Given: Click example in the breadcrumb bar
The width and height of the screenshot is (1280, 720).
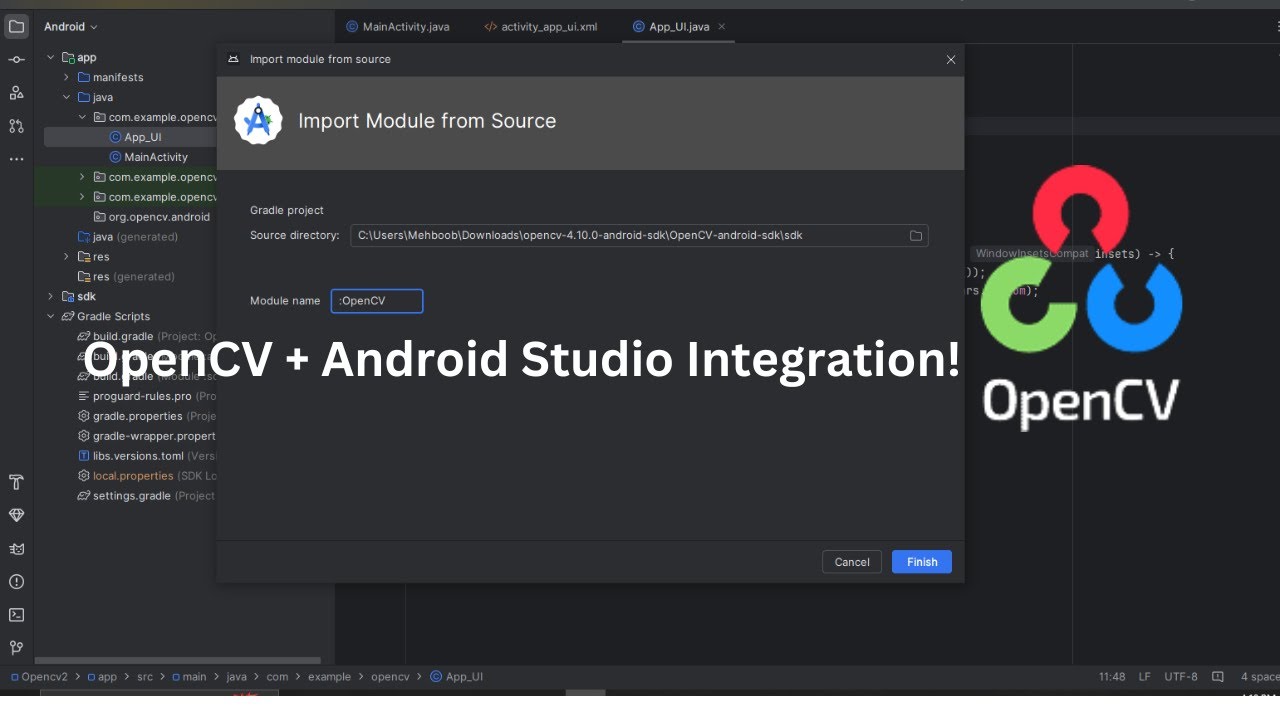Looking at the screenshot, I should (x=329, y=677).
